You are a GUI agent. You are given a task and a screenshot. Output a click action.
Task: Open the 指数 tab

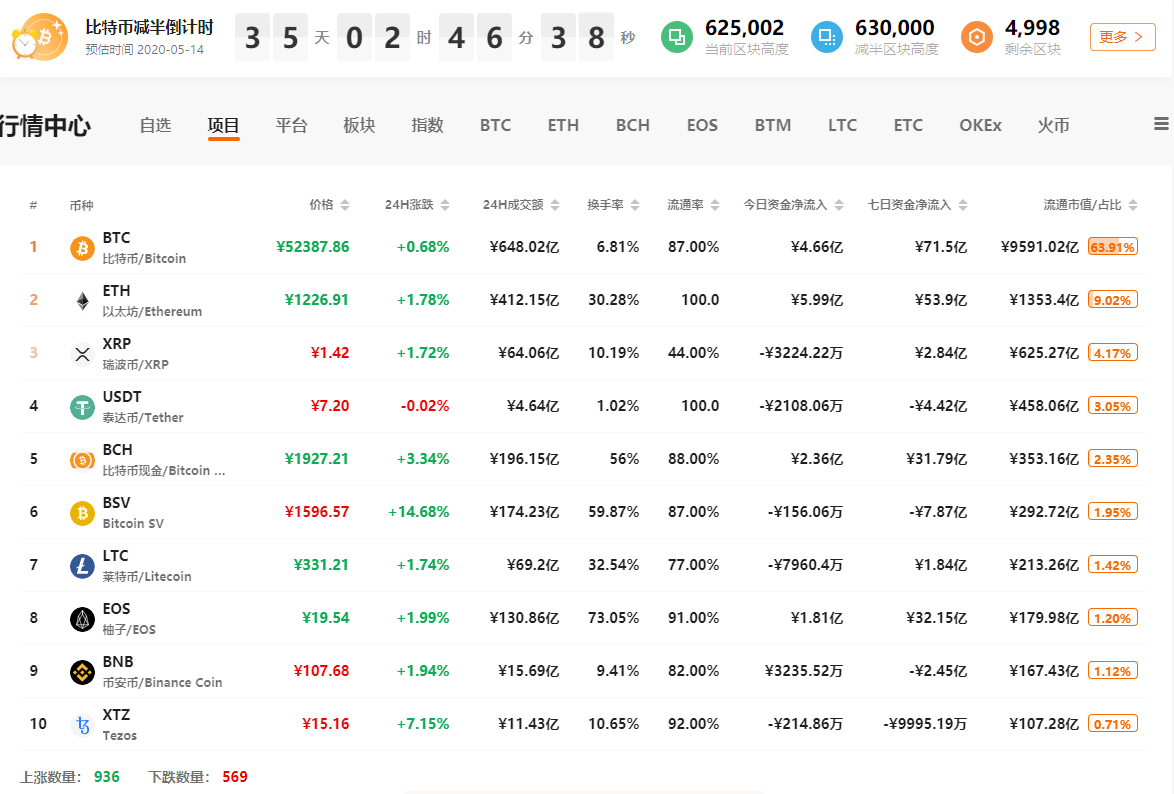[428, 125]
